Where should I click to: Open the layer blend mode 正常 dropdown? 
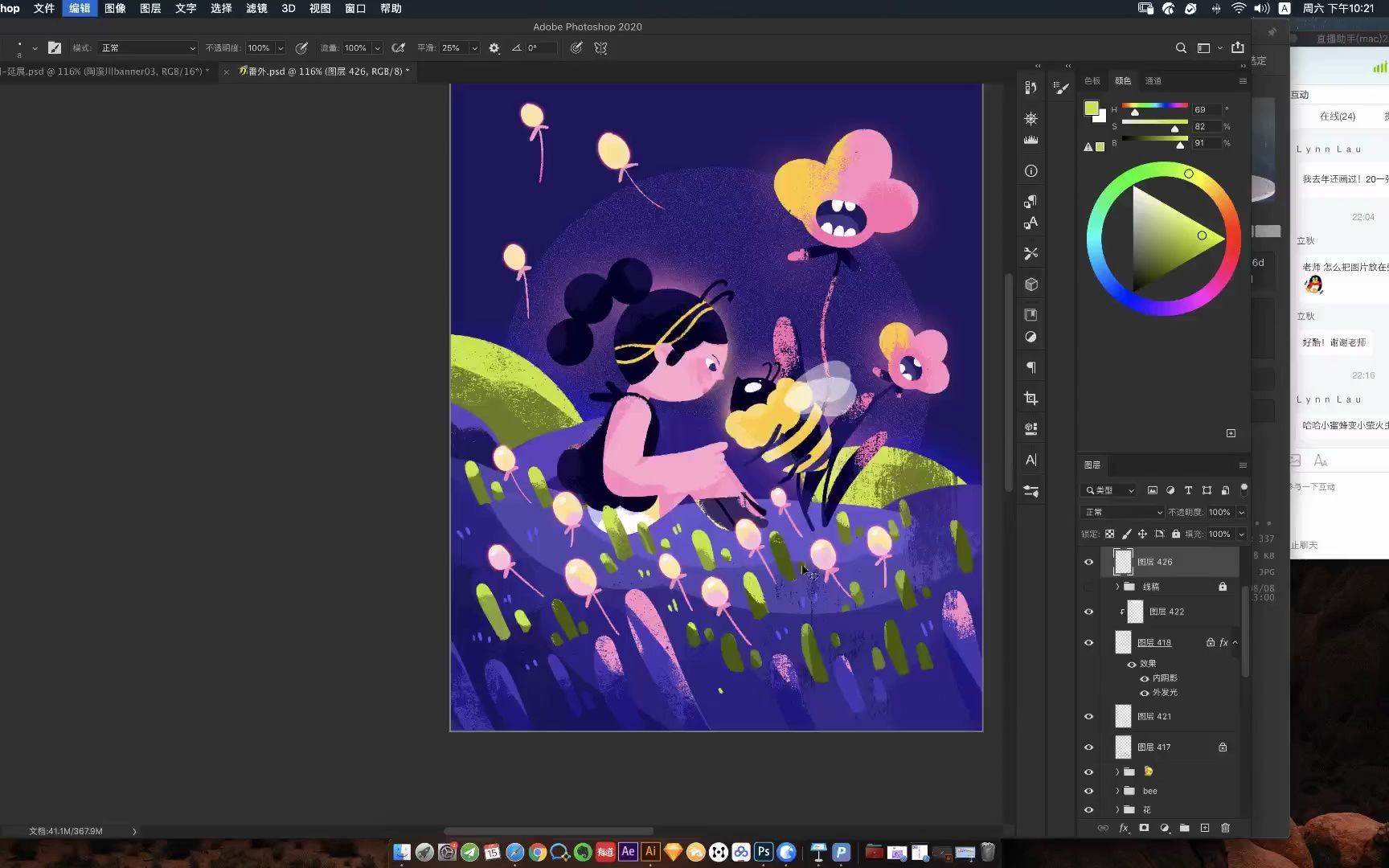click(1122, 512)
